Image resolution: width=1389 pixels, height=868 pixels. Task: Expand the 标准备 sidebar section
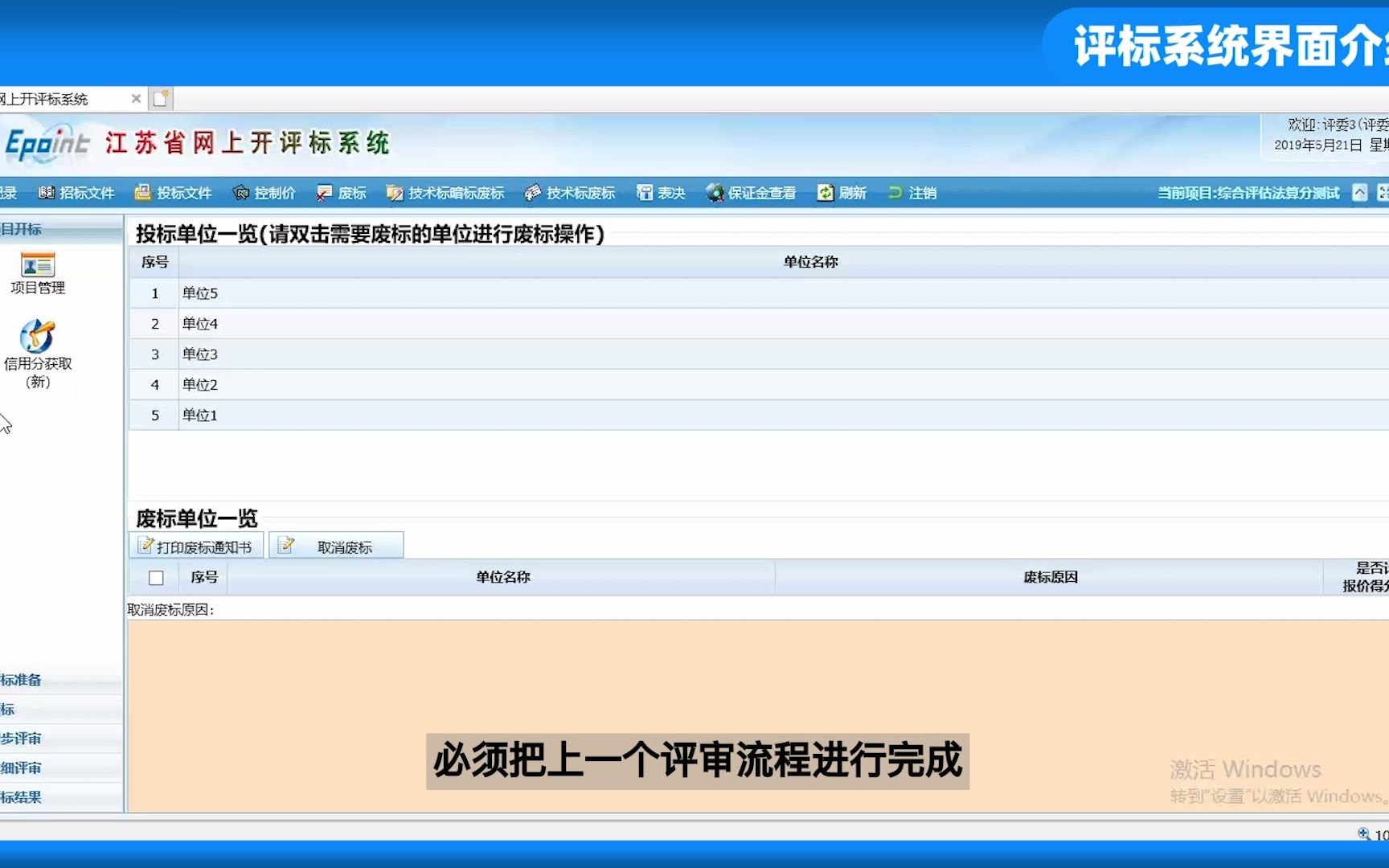point(60,680)
